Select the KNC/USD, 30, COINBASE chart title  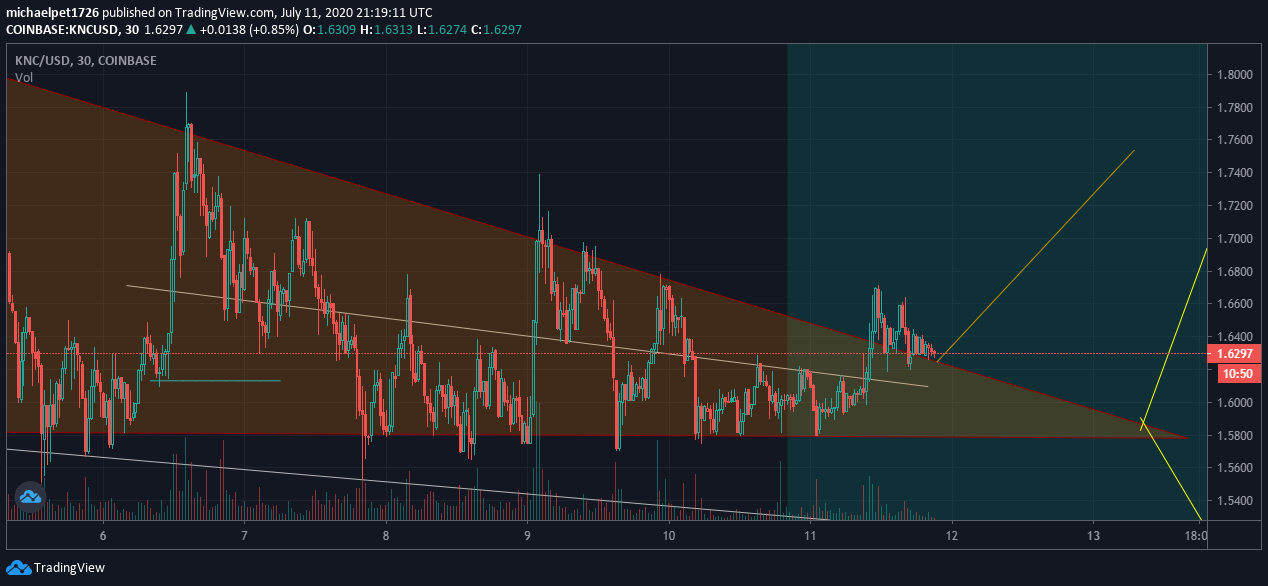pos(85,61)
